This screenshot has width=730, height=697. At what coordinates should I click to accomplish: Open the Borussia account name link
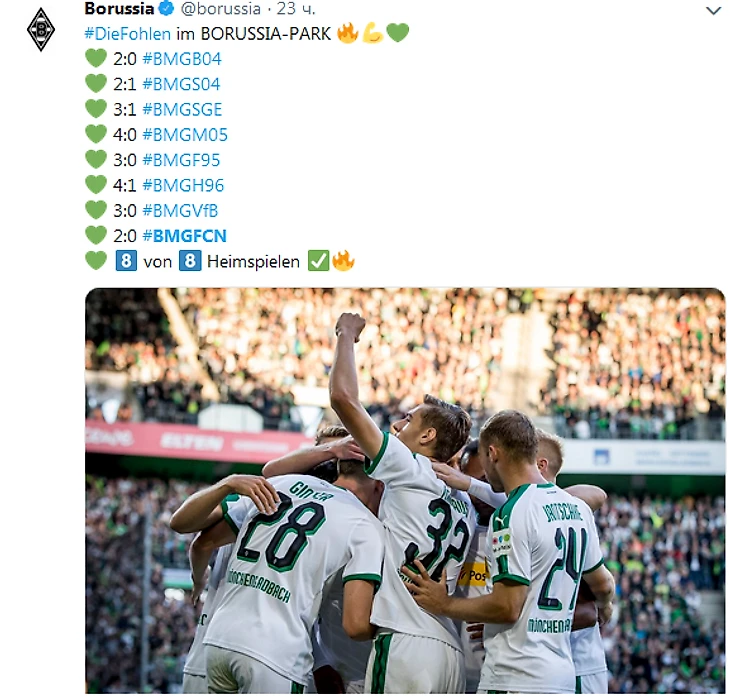(119, 8)
